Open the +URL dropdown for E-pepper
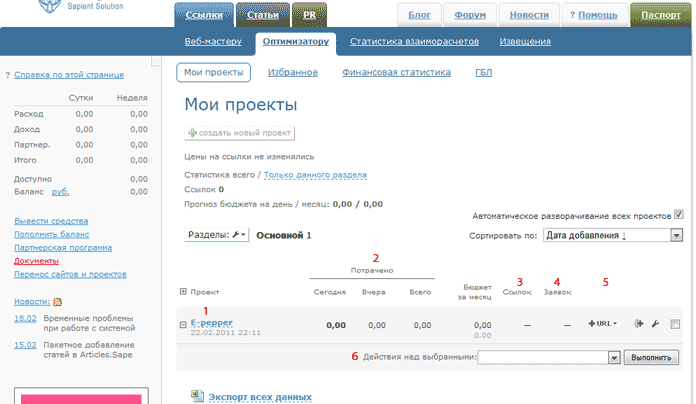This screenshot has height=404, width=696. click(603, 324)
